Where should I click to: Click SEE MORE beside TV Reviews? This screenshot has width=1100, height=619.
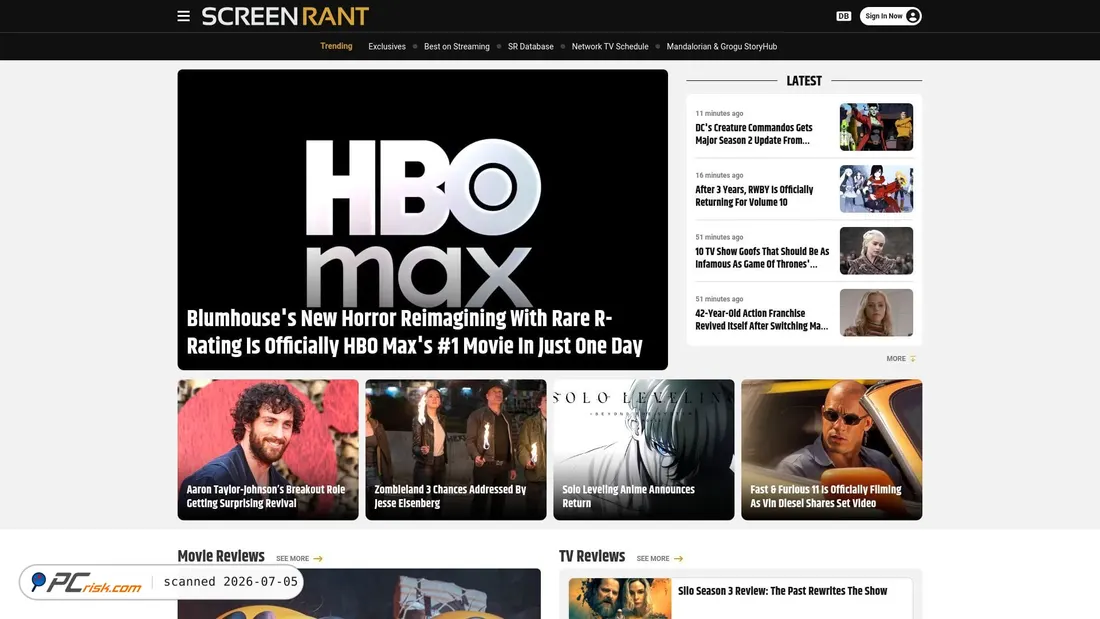[659, 559]
